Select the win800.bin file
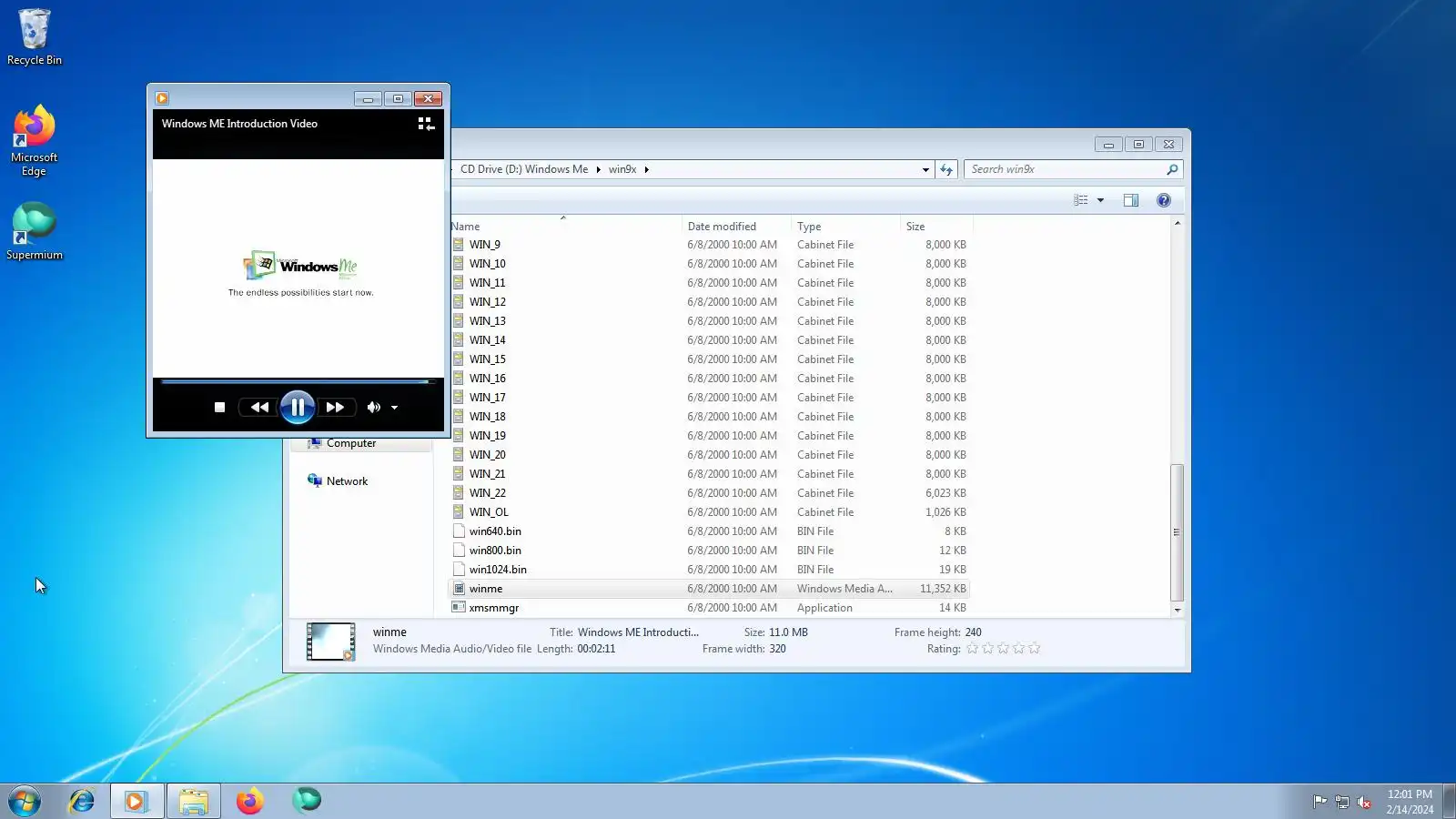 pyautogui.click(x=709, y=551)
